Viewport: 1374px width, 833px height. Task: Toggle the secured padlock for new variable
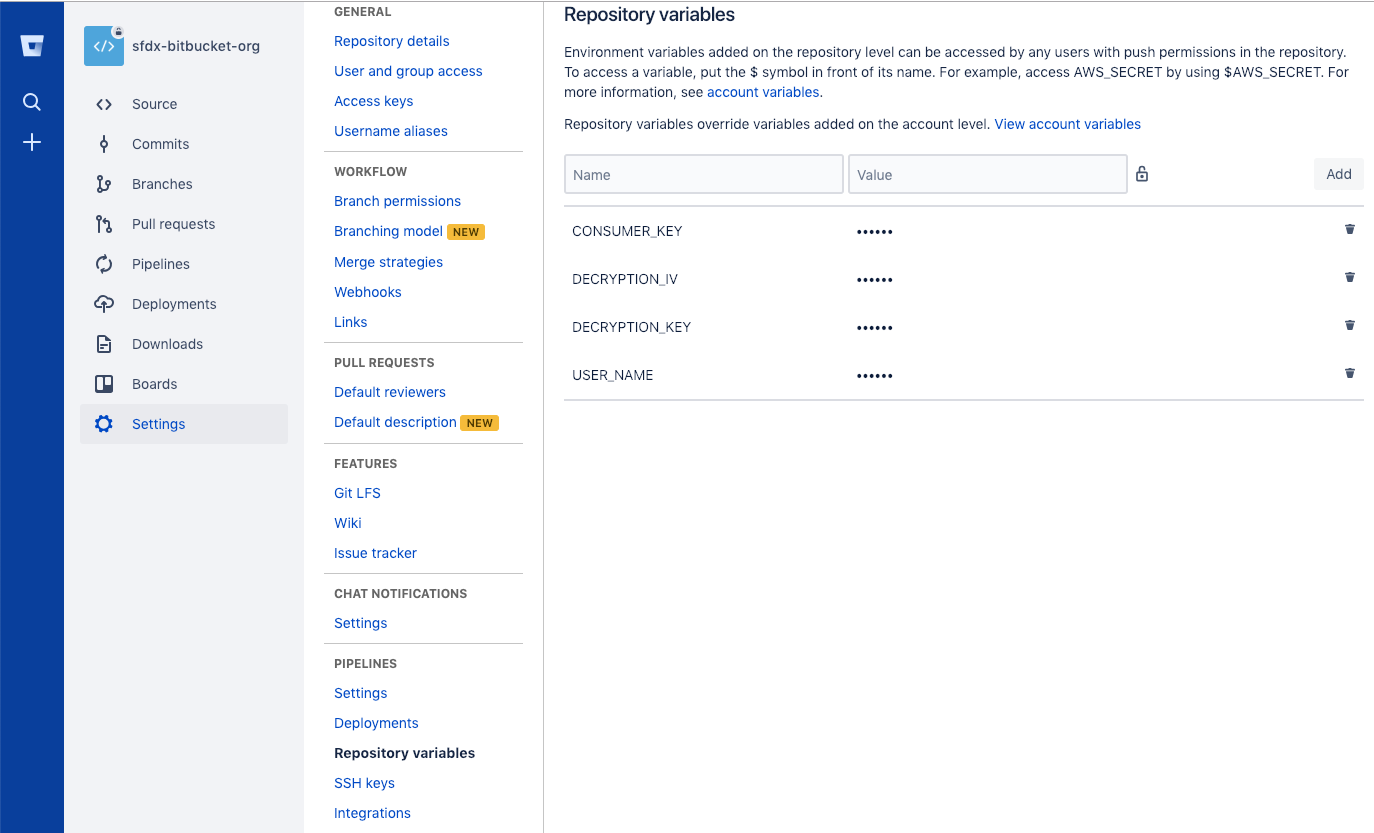pyautogui.click(x=1142, y=174)
